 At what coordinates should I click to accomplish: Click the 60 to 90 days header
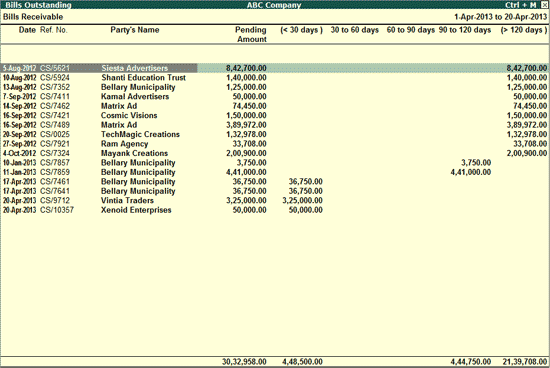pyautogui.click(x=411, y=30)
